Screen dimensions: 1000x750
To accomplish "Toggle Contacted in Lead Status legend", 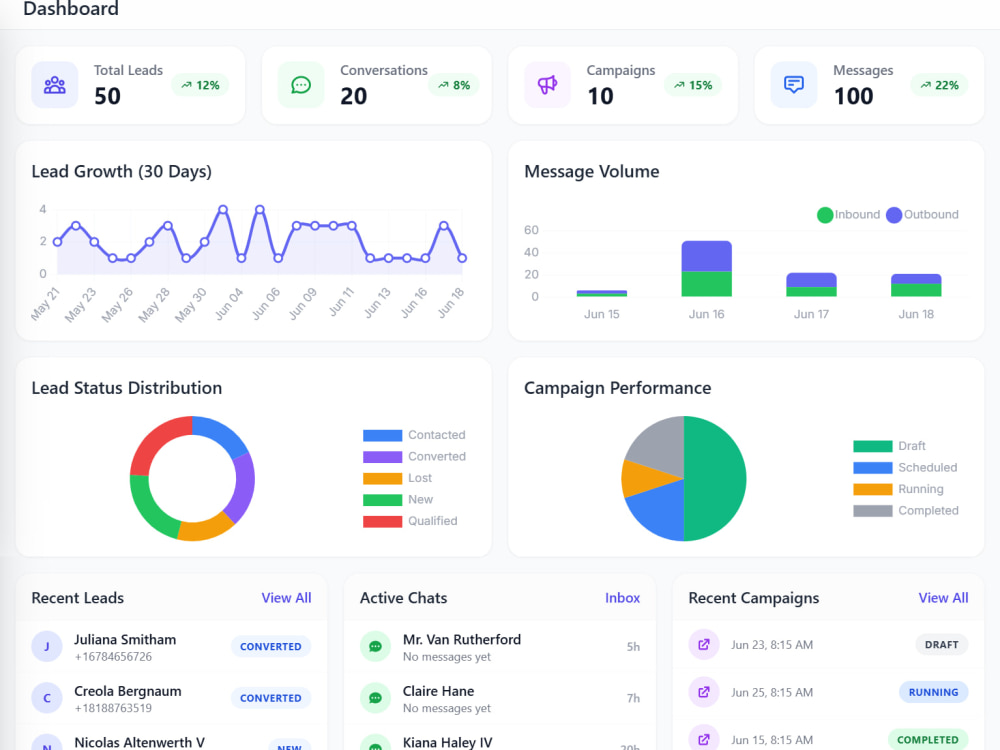I will pos(415,435).
